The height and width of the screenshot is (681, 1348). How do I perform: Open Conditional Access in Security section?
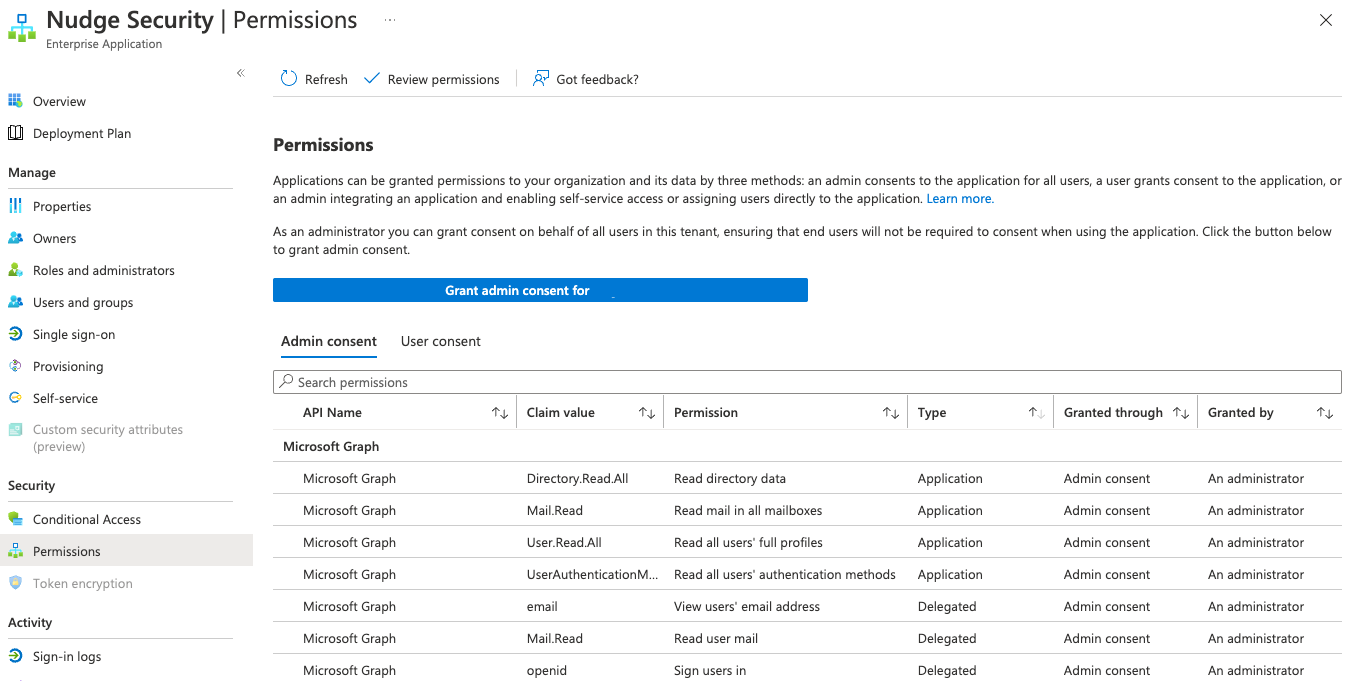[x=86, y=519]
